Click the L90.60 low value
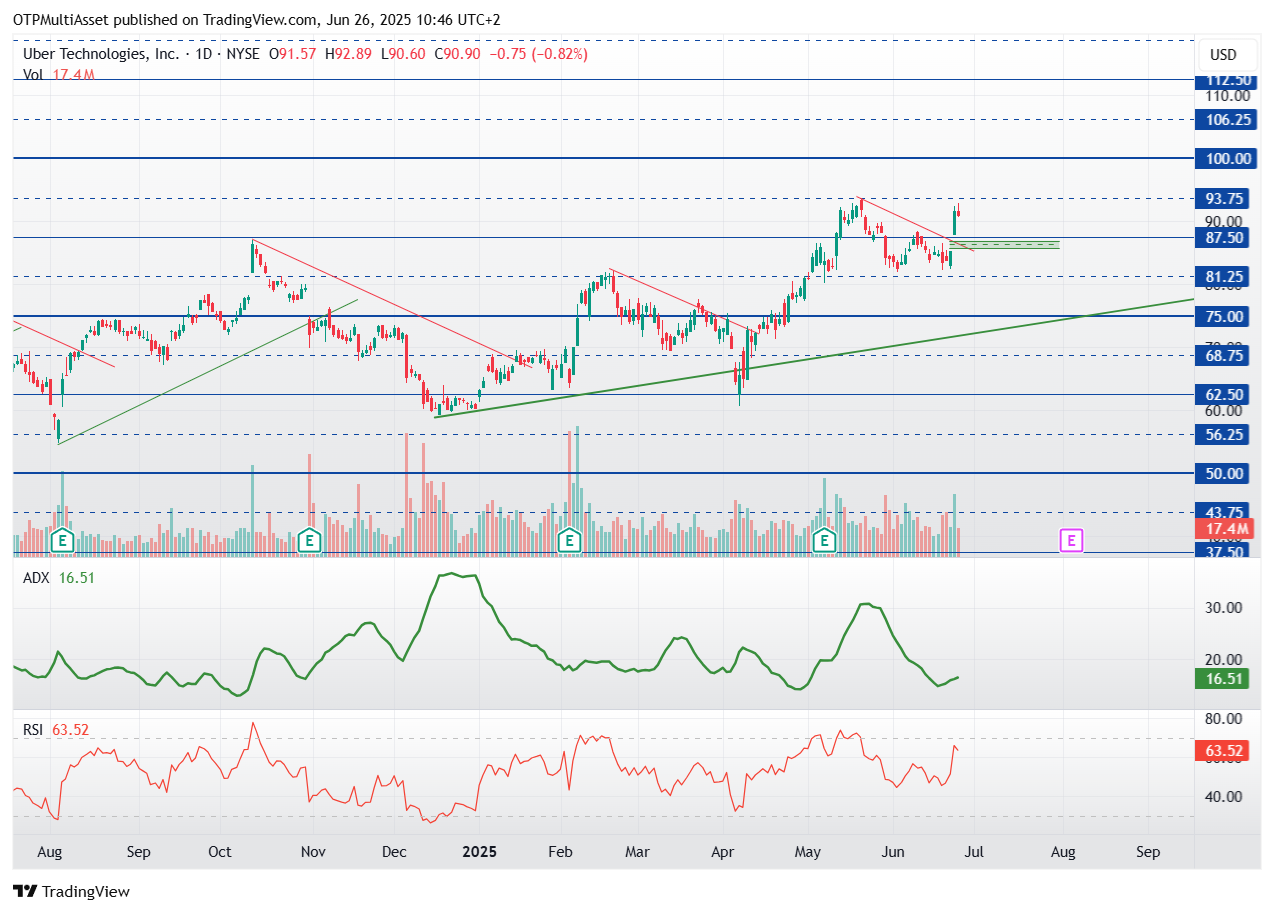 [403, 54]
